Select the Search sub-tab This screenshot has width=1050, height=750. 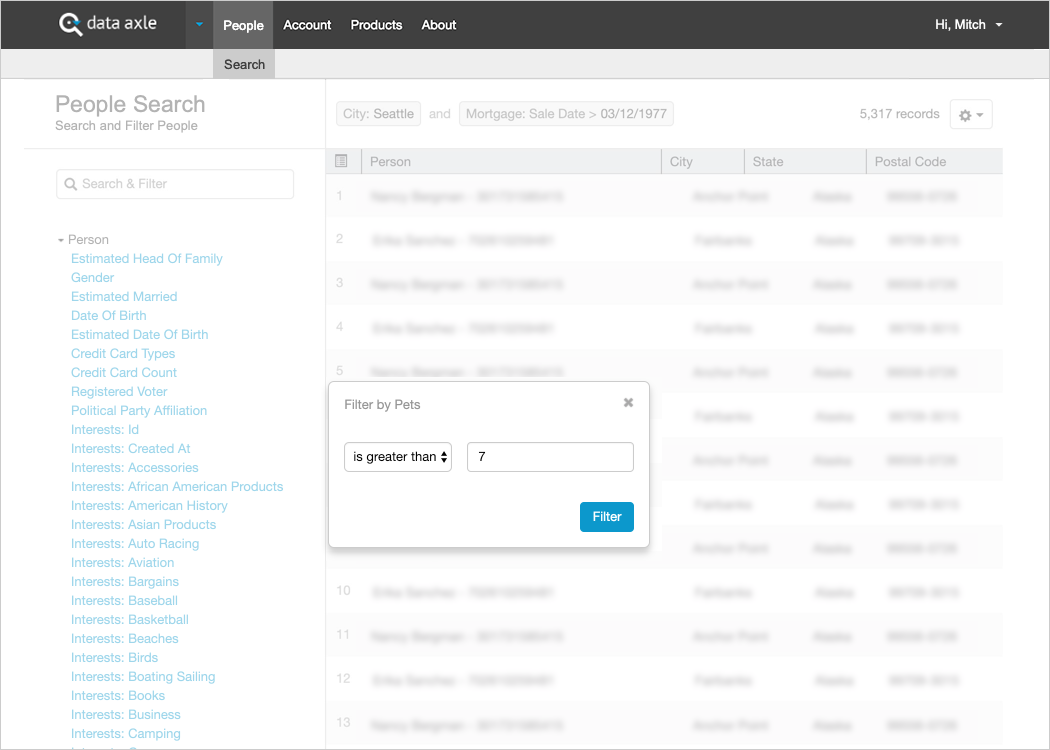coord(244,64)
